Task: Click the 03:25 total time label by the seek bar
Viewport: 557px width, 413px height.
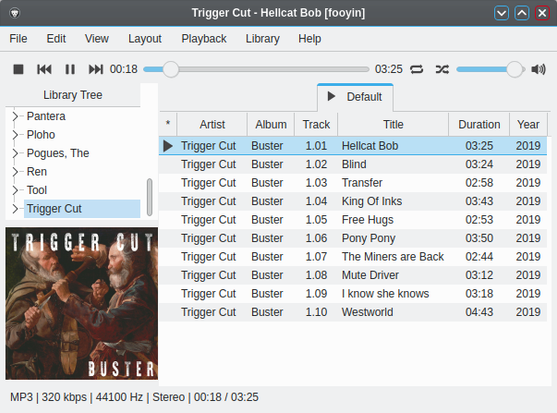Action: click(x=389, y=69)
